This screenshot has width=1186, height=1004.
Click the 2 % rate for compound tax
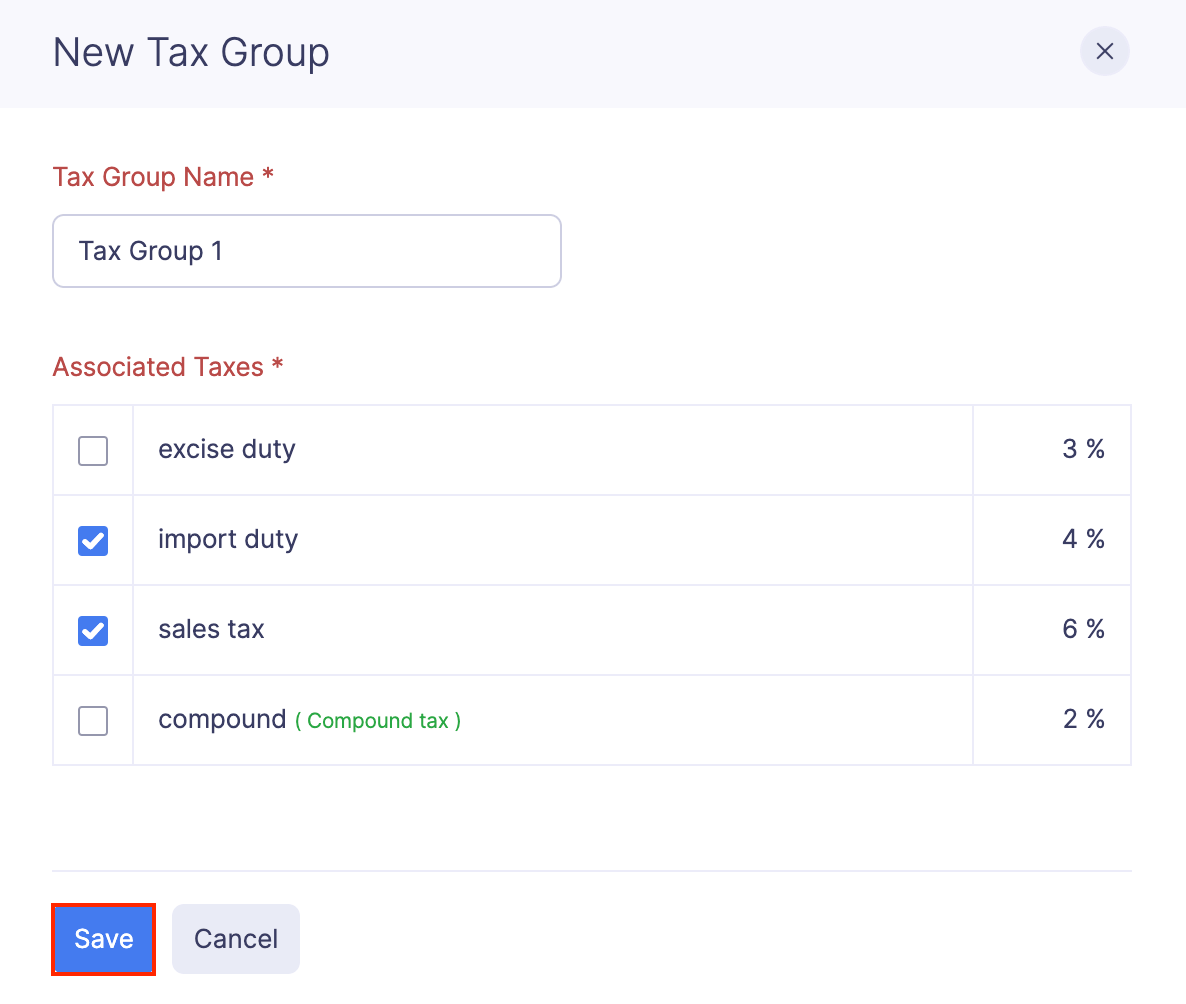tap(1084, 719)
